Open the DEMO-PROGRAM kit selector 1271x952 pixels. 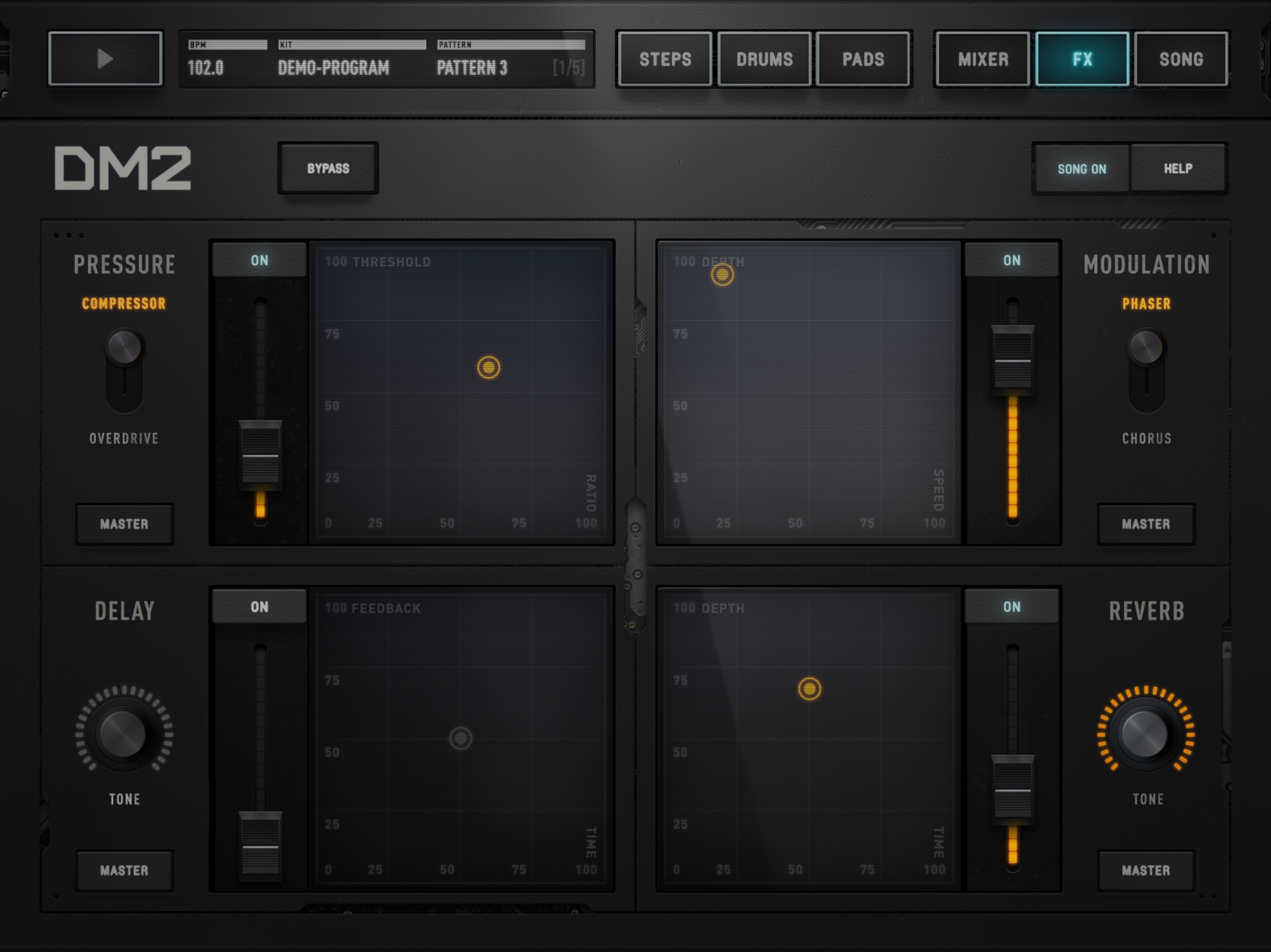(x=333, y=68)
